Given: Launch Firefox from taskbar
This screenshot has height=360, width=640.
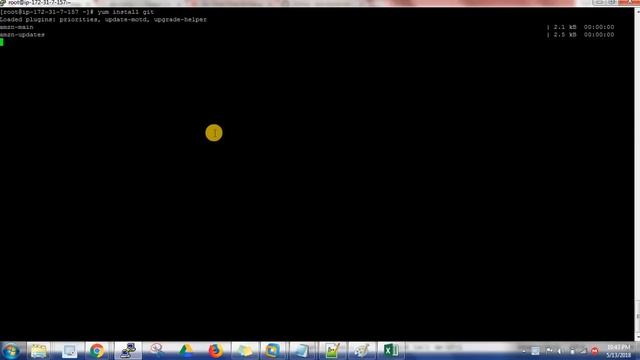Looking at the screenshot, I should [216, 351].
